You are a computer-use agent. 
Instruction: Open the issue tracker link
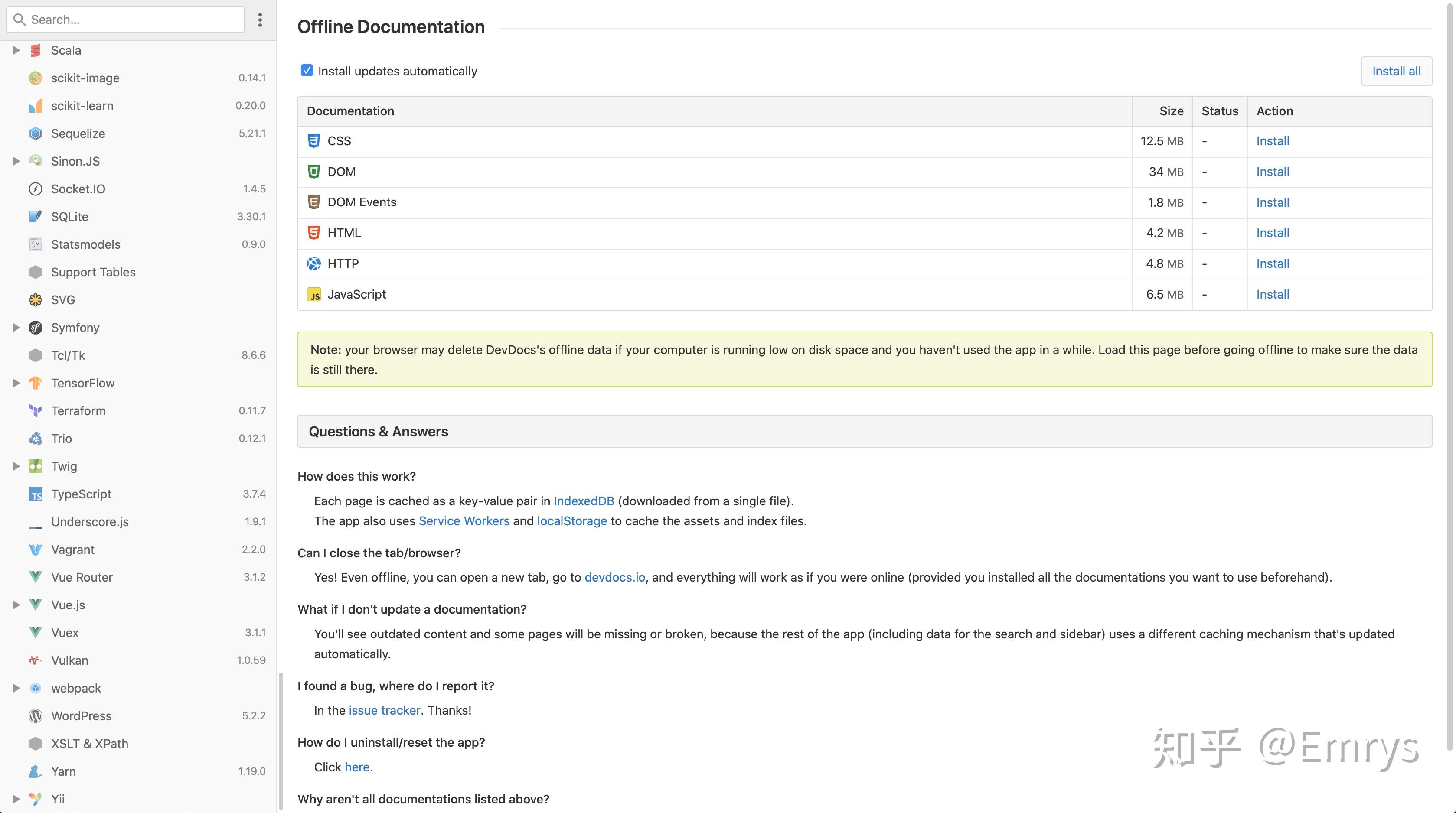coord(384,709)
